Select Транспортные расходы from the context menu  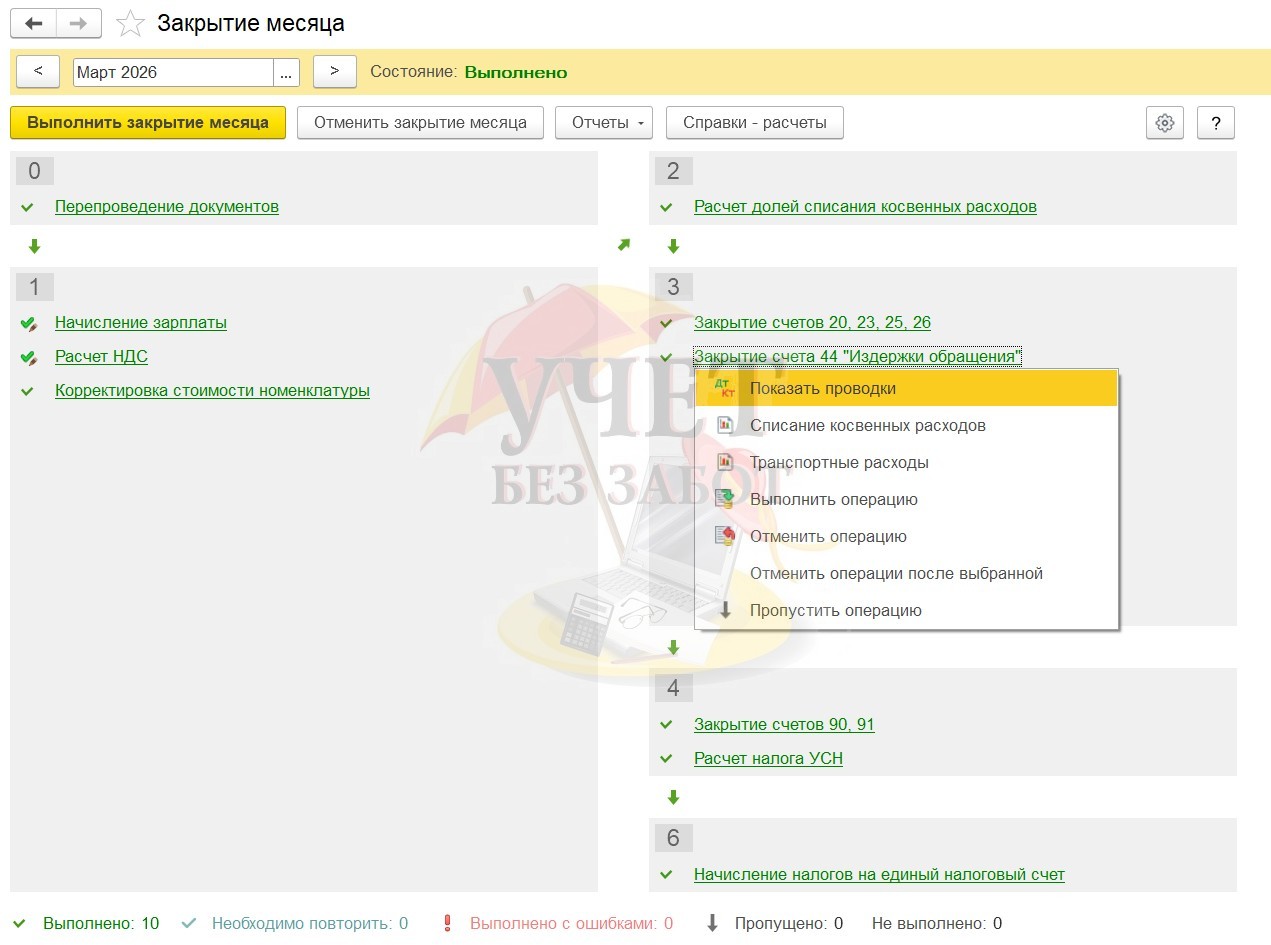[839, 462]
